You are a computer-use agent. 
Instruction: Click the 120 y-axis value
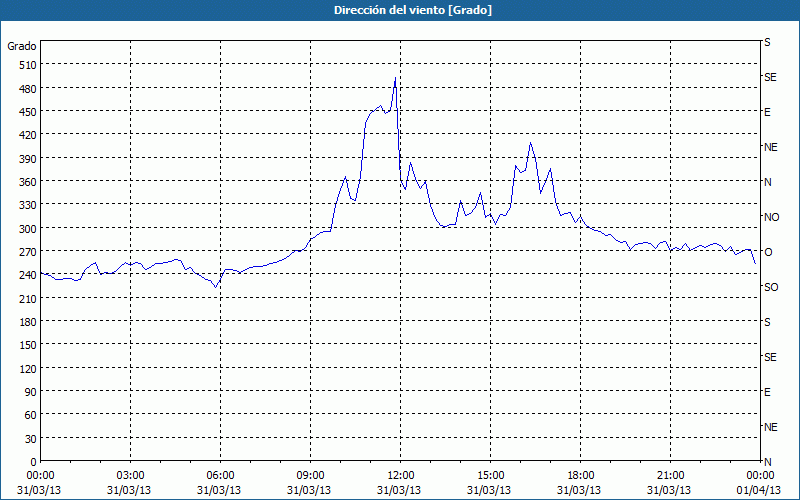click(x=28, y=368)
